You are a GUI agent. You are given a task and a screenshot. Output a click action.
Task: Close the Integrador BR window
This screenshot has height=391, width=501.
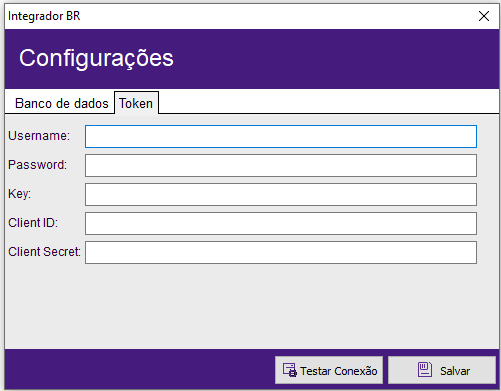[x=484, y=16]
